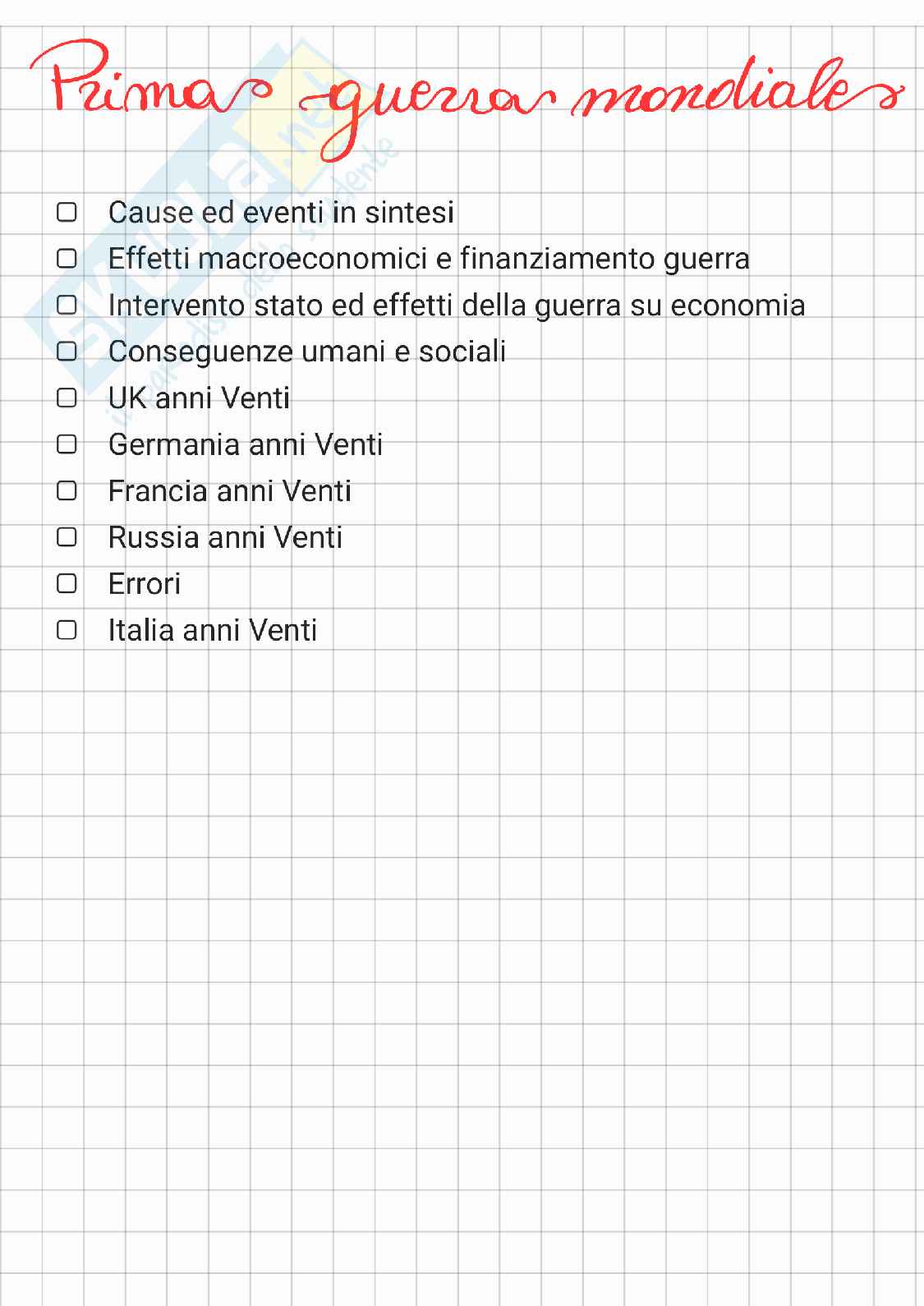
Task: Check the 'Cause ed eventi in sintesi' checkbox
Action: click(x=67, y=213)
